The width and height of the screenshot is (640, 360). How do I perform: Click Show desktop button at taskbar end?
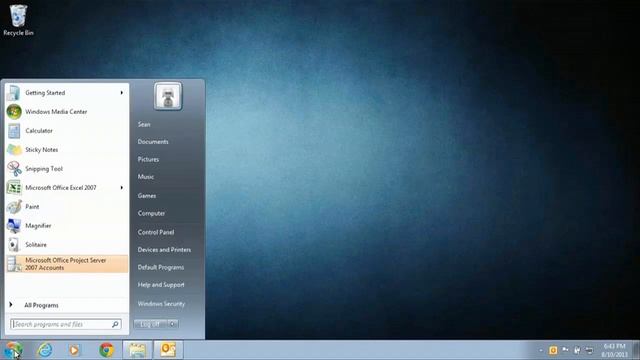pyautogui.click(x=636, y=350)
